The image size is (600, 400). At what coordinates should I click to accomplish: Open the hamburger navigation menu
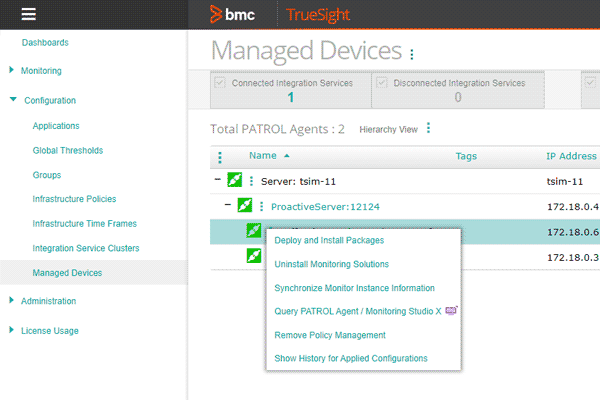point(29,14)
